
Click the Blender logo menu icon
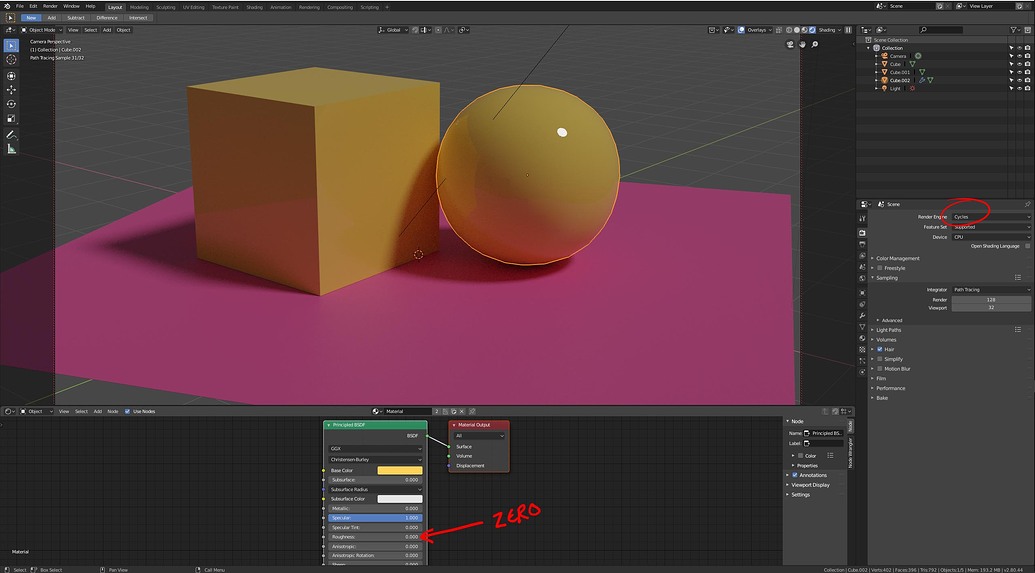pos(7,7)
